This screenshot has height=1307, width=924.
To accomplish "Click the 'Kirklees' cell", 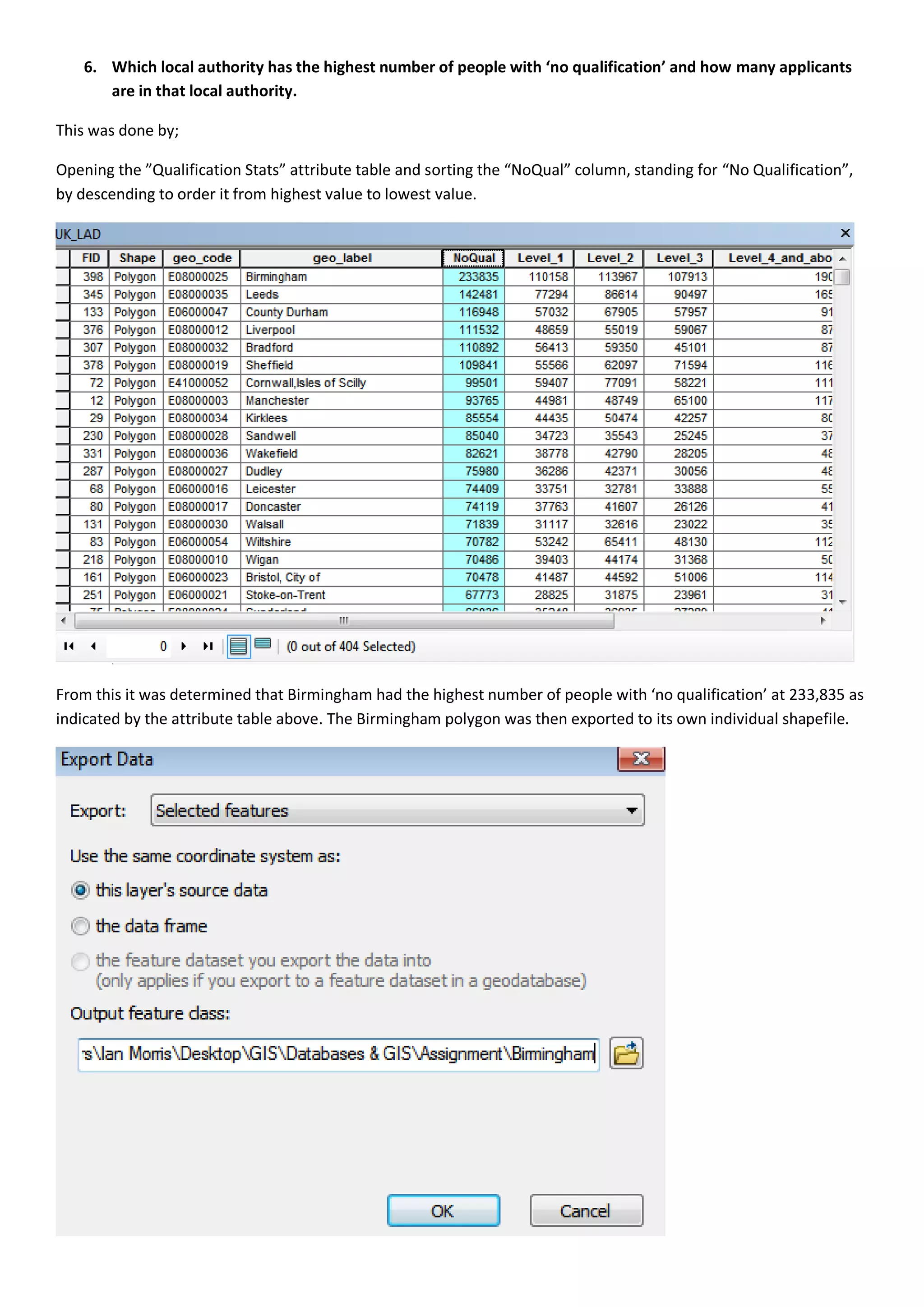I will [342, 418].
